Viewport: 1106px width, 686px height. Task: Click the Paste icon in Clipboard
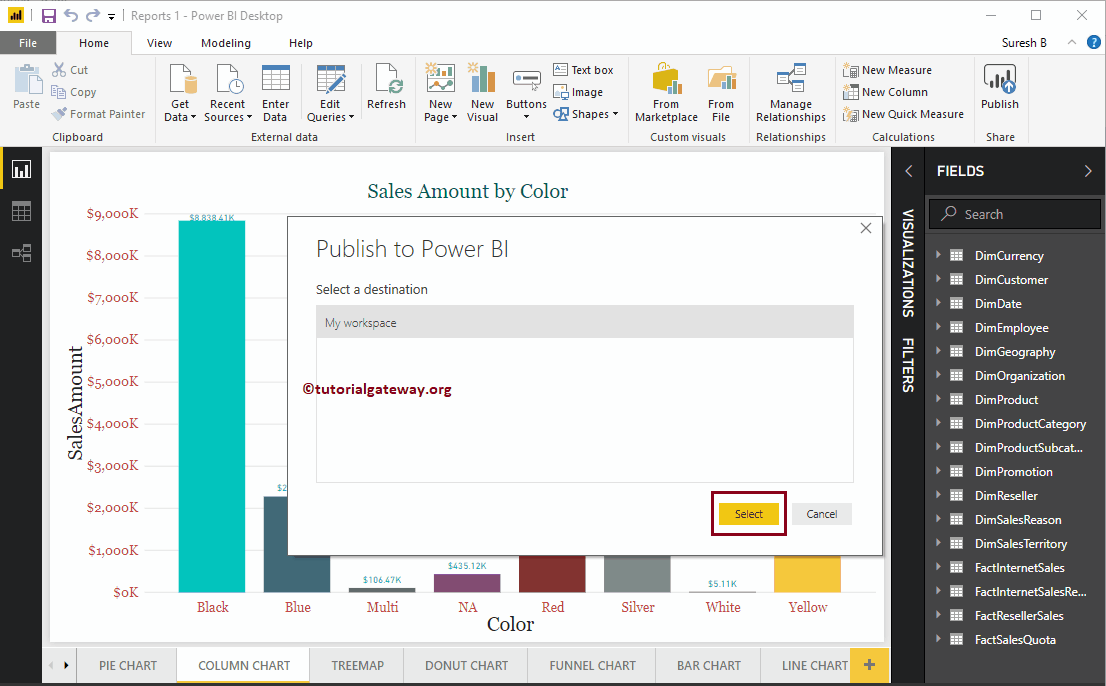tap(28, 79)
